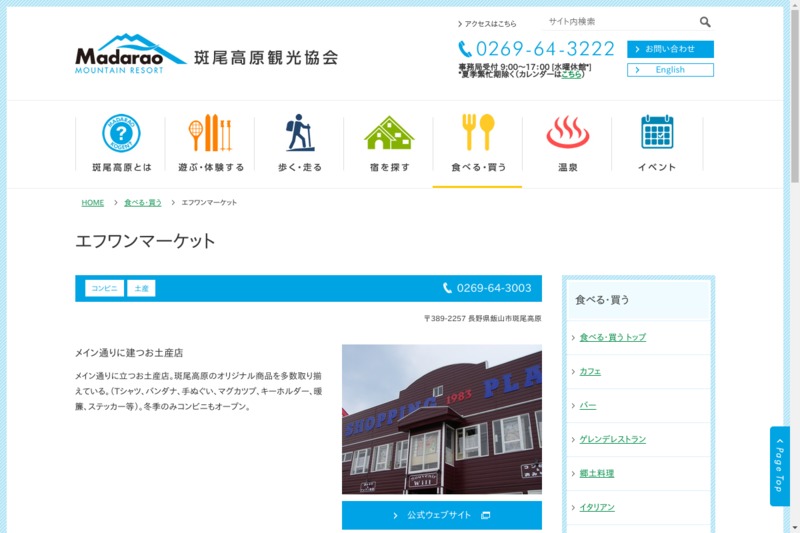Click the Madarao Mountain Resort logo
Screen dimensions: 800x533
pyautogui.click(x=130, y=54)
